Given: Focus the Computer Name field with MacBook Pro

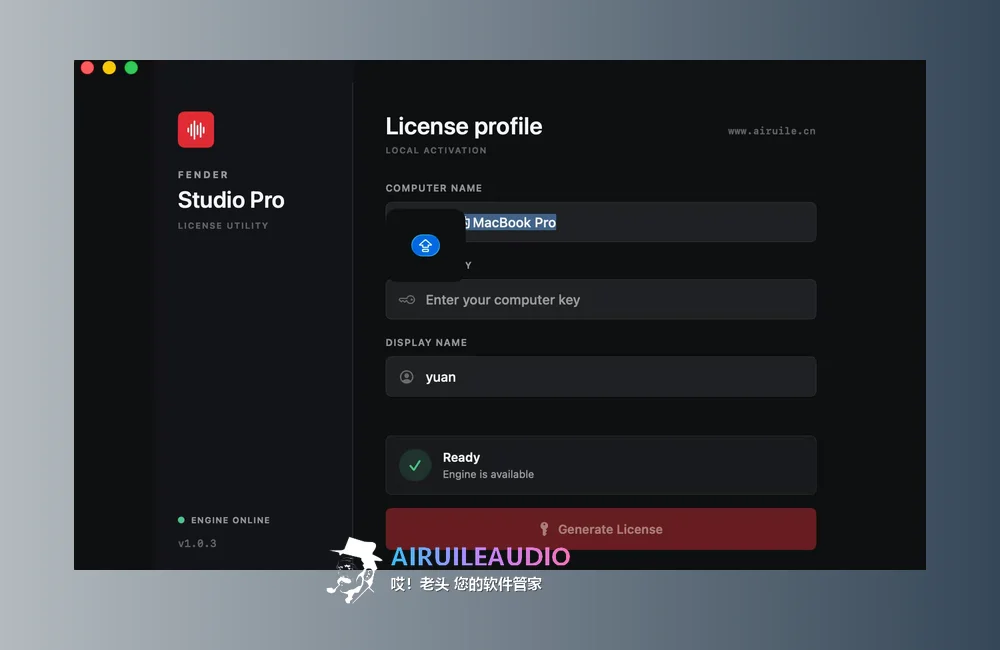Looking at the screenshot, I should (x=601, y=222).
